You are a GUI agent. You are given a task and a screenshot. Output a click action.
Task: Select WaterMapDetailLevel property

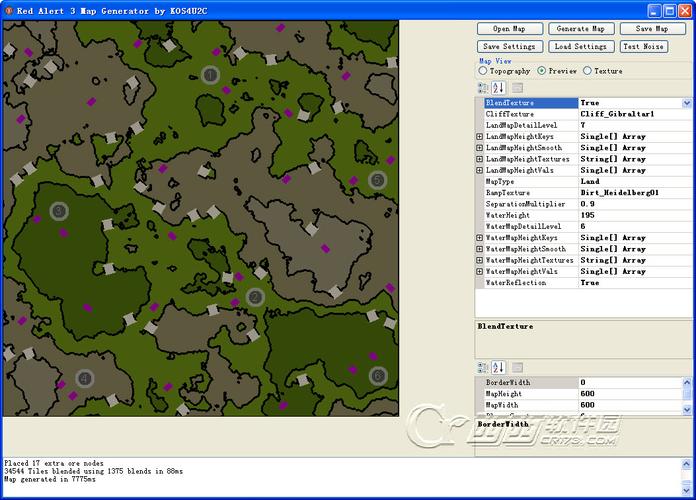coord(588,226)
